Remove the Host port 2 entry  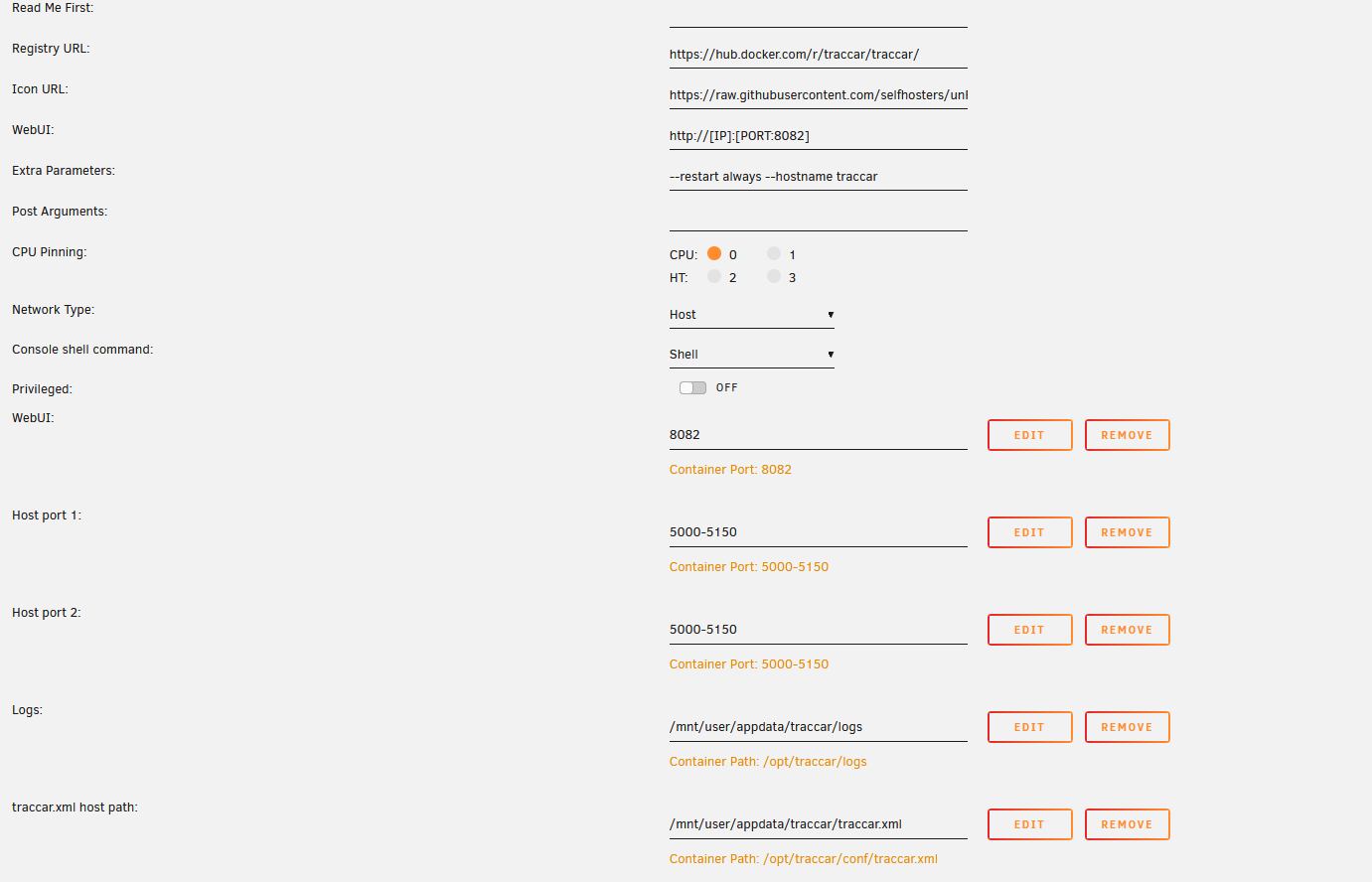(1128, 630)
